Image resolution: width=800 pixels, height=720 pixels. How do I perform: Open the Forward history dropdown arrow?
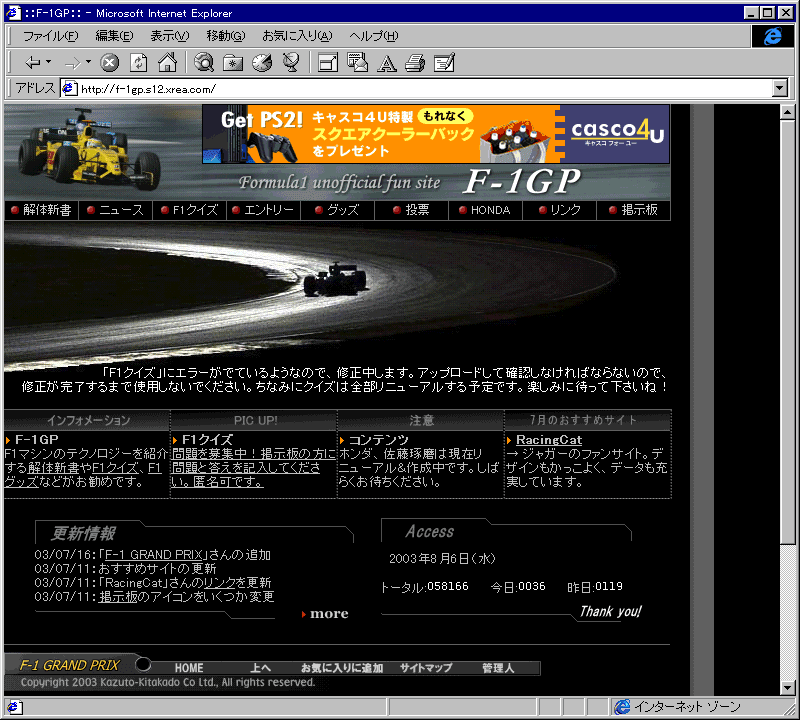pyautogui.click(x=88, y=62)
